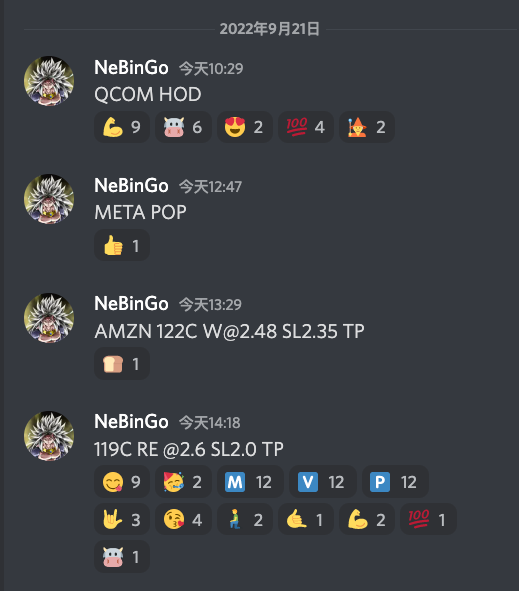Click NeBinGo avatar beside META POP message
This screenshot has width=519, height=591.
tap(49, 199)
